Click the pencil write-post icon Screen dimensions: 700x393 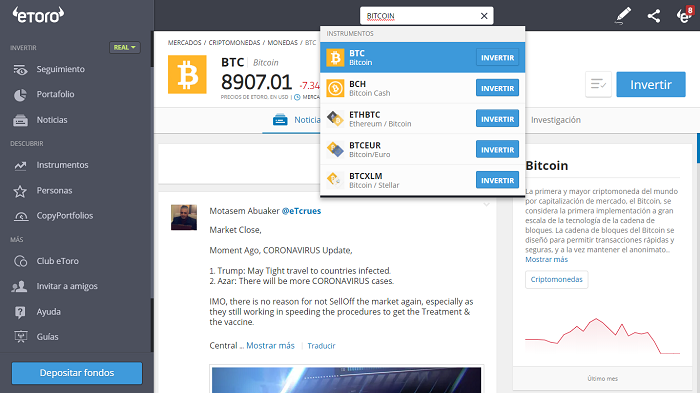pos(623,16)
